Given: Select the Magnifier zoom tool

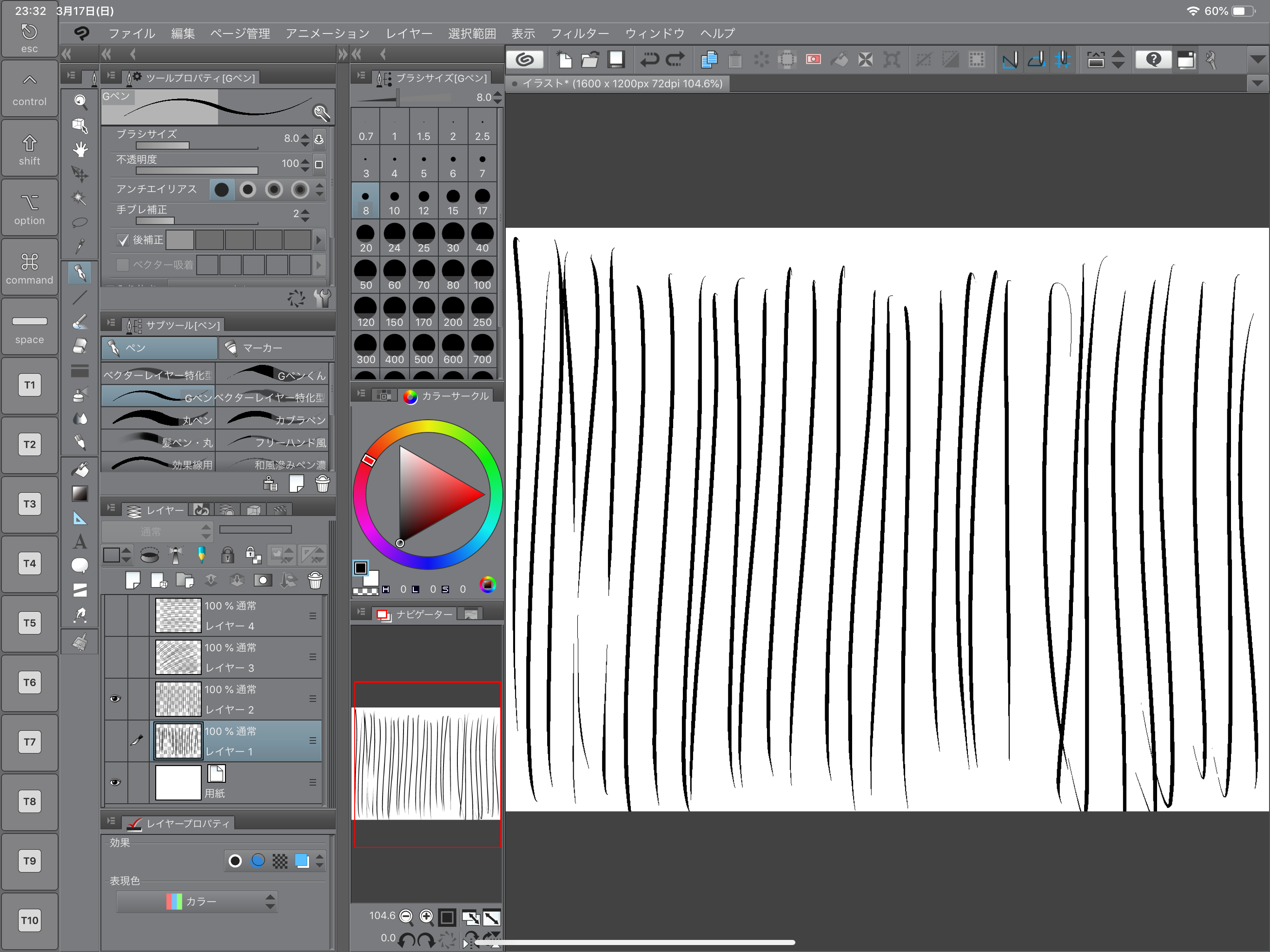Looking at the screenshot, I should click(x=80, y=102).
